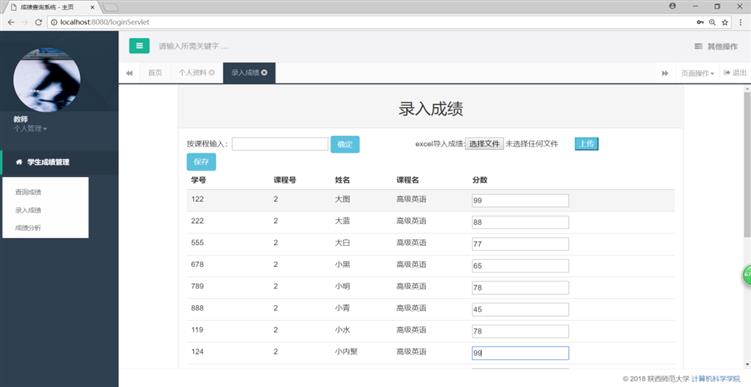This screenshot has height=387, width=751.
Task: Click the tab scroll-right double arrow
Action: pyautogui.click(x=665, y=73)
